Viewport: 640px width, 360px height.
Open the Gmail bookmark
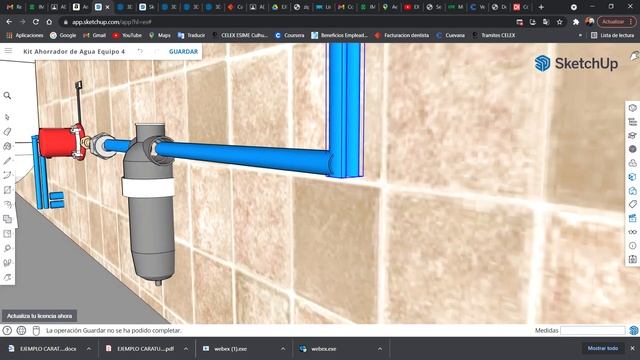tap(94, 36)
